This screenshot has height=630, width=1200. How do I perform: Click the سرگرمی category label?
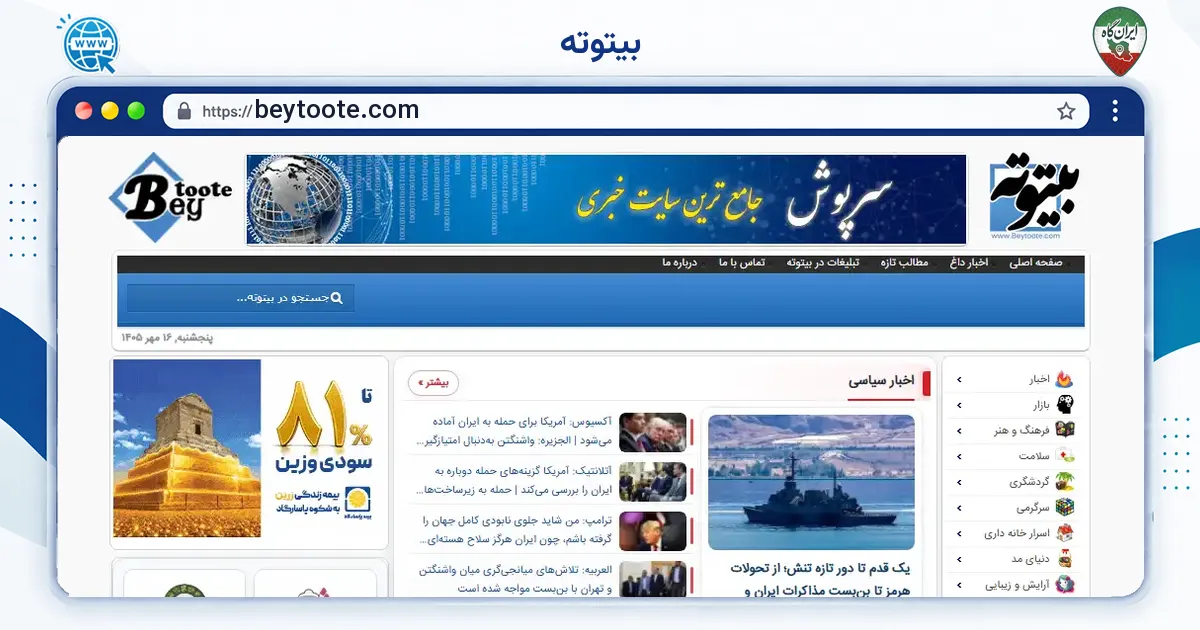[x=1033, y=509]
